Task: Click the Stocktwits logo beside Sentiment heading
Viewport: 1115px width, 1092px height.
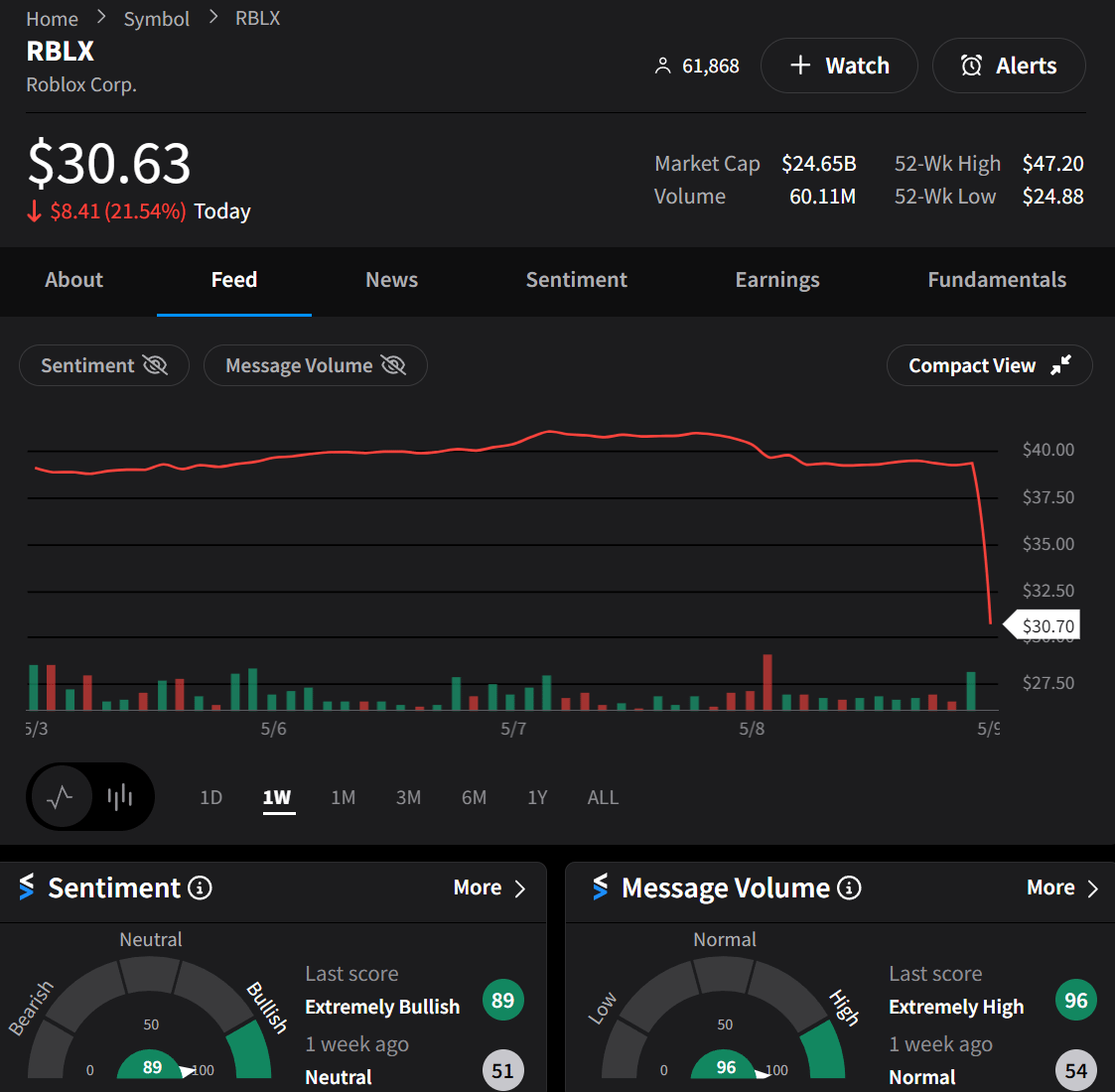Action: [27, 887]
